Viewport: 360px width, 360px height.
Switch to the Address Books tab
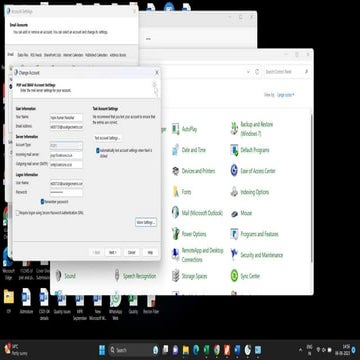click(x=118, y=55)
